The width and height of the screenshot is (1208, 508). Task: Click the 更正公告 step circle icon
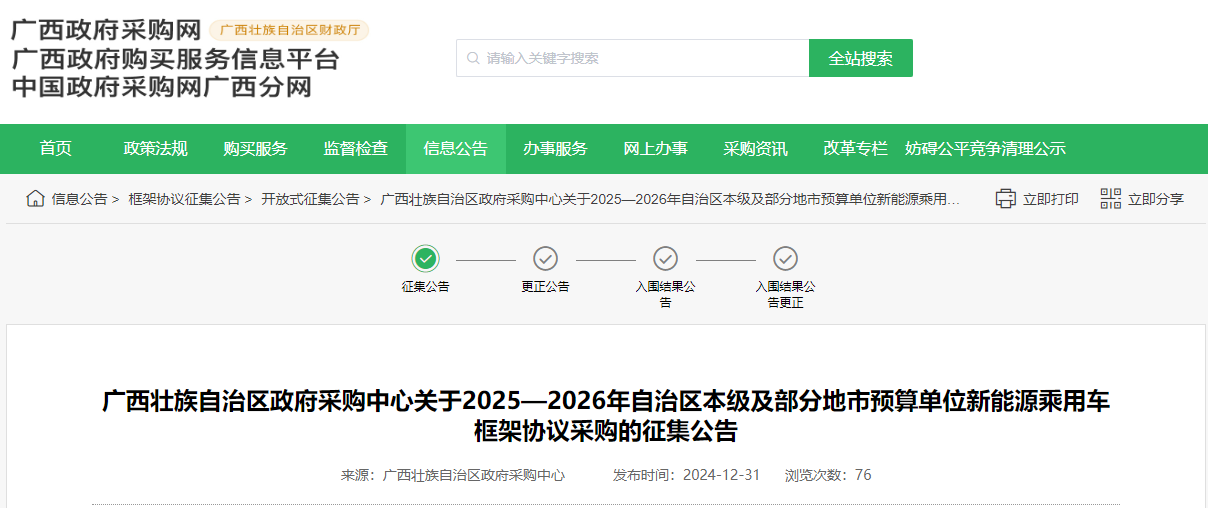(x=545, y=259)
